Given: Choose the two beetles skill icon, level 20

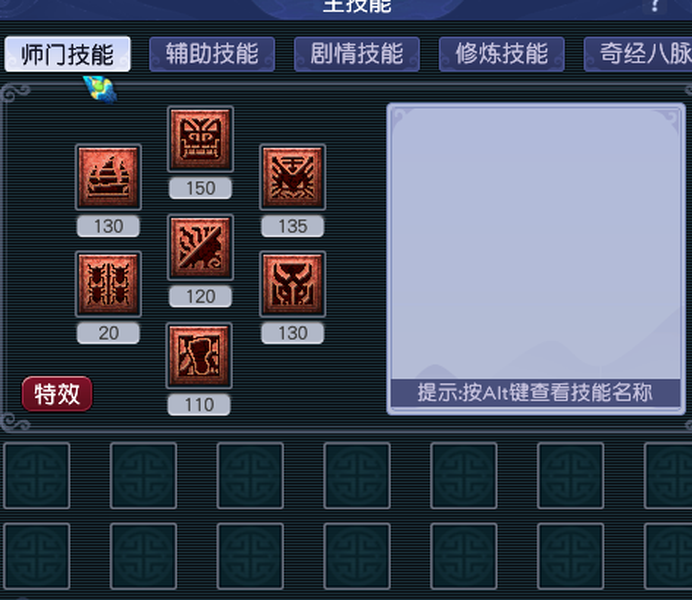Looking at the screenshot, I should 108,284.
